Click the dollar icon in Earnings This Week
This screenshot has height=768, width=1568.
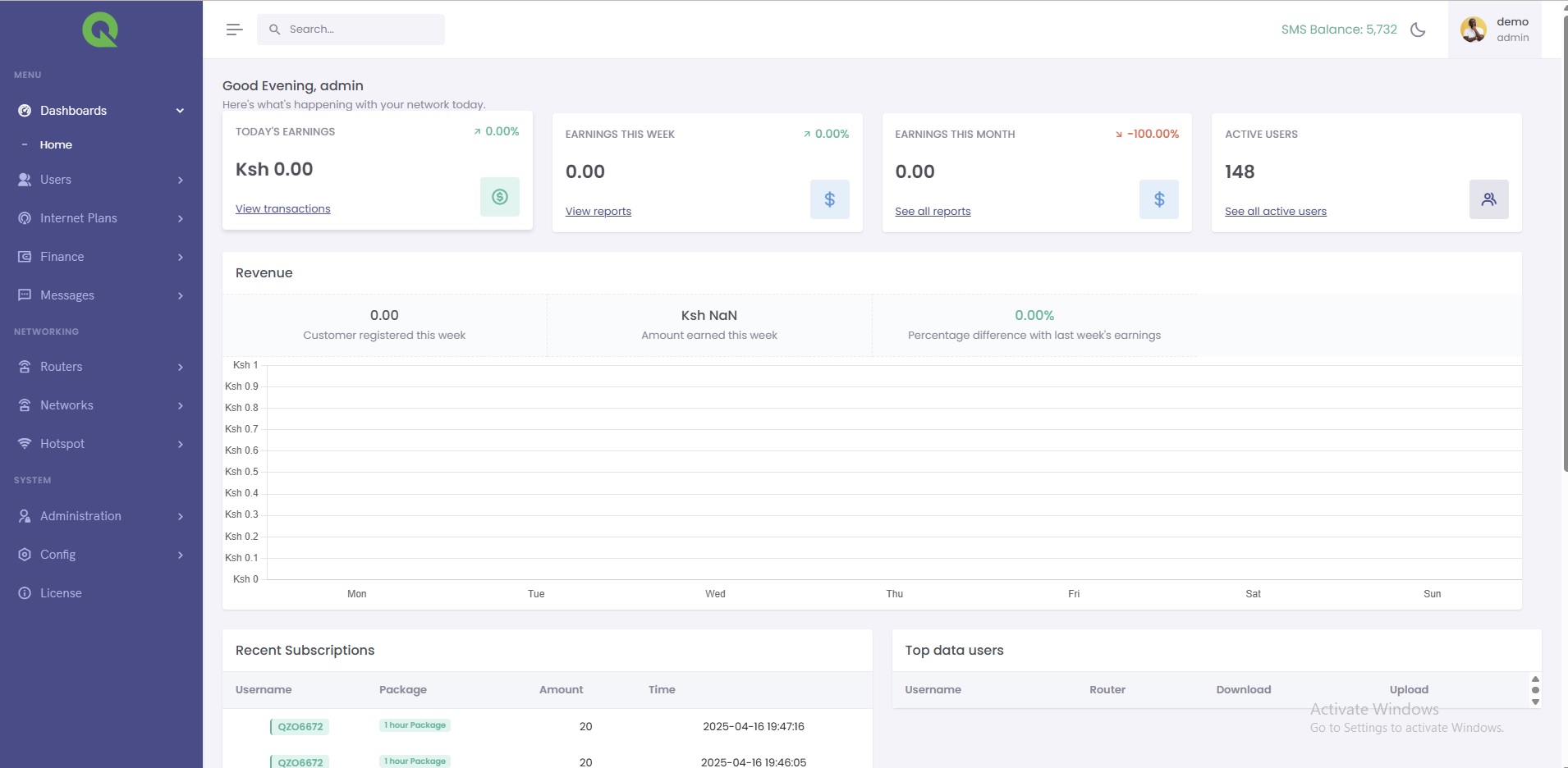(x=829, y=199)
